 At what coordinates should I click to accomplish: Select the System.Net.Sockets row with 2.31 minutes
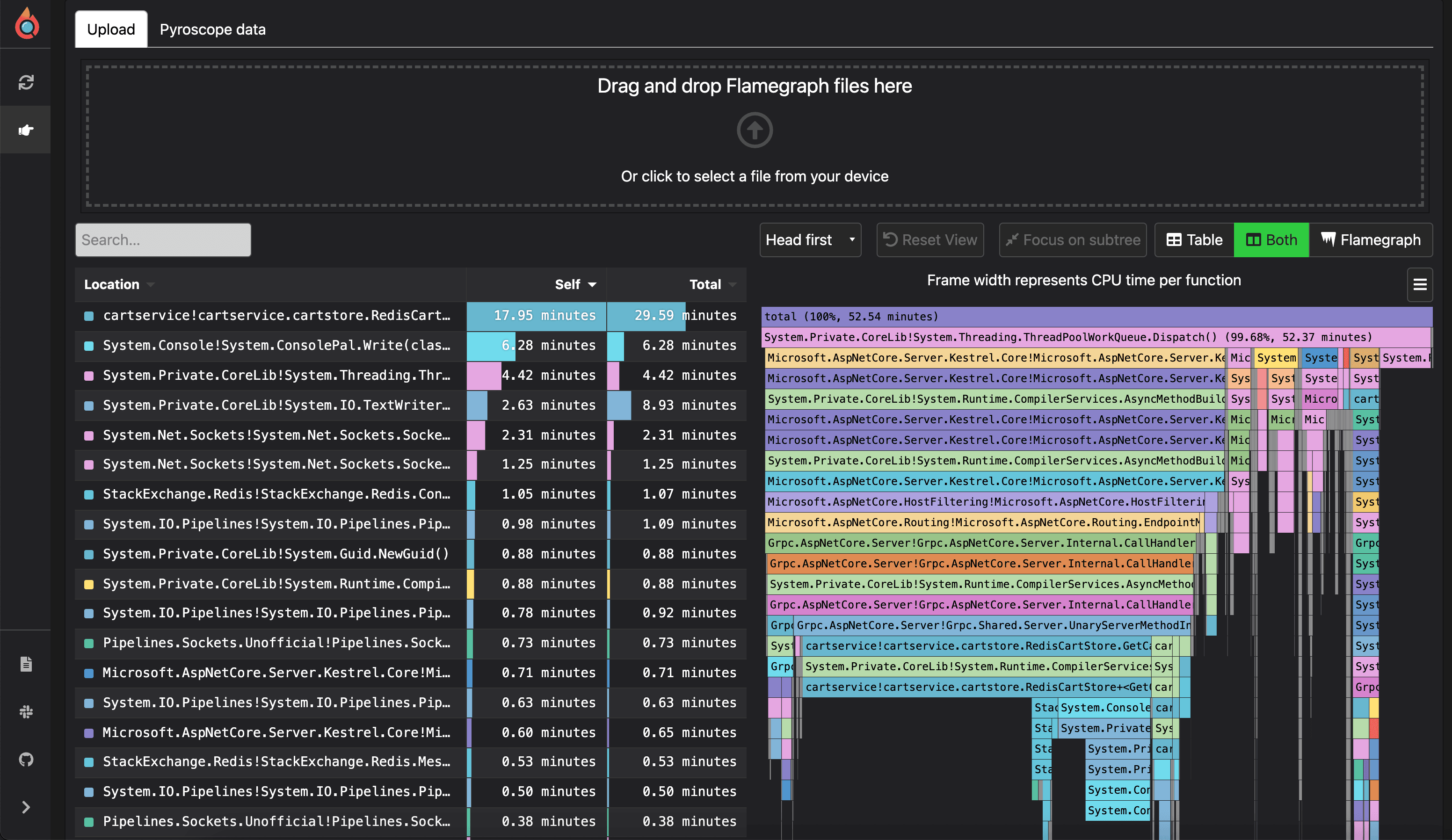(x=411, y=435)
